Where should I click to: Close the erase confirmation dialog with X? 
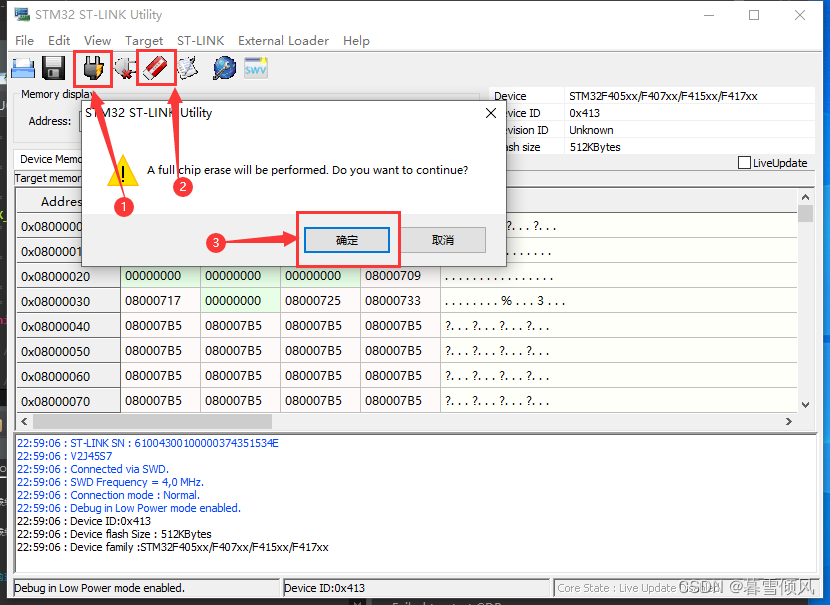coord(491,113)
